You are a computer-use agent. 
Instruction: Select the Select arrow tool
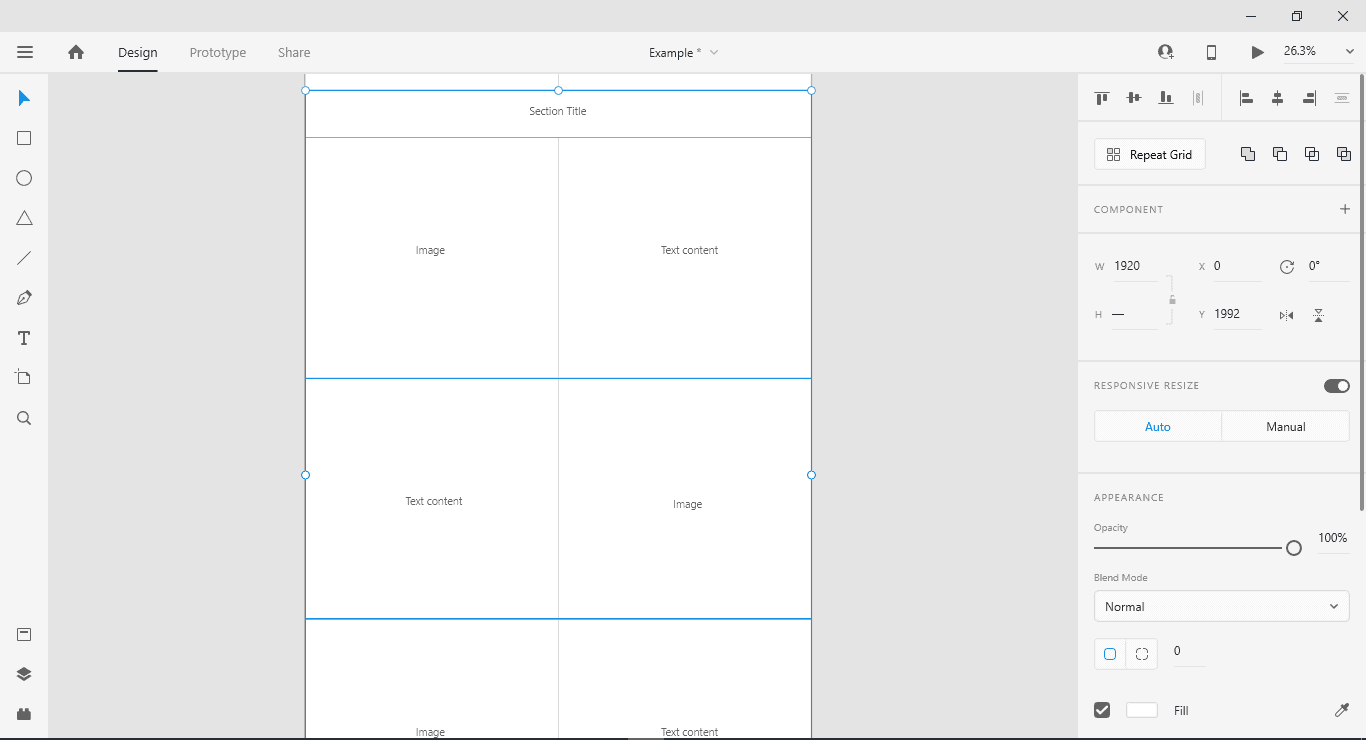(x=24, y=98)
